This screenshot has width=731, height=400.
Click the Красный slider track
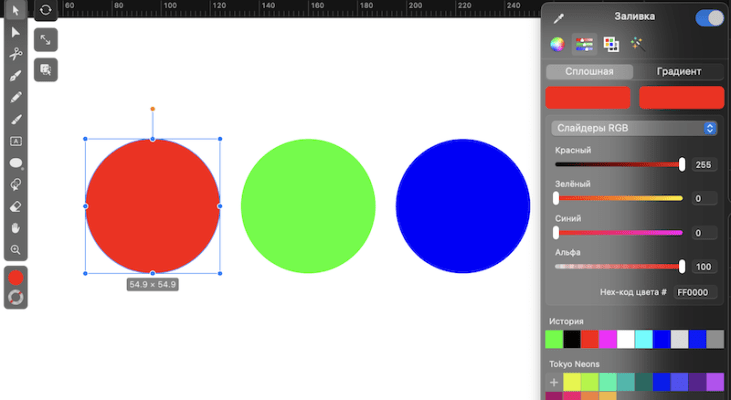pyautogui.click(x=618, y=164)
